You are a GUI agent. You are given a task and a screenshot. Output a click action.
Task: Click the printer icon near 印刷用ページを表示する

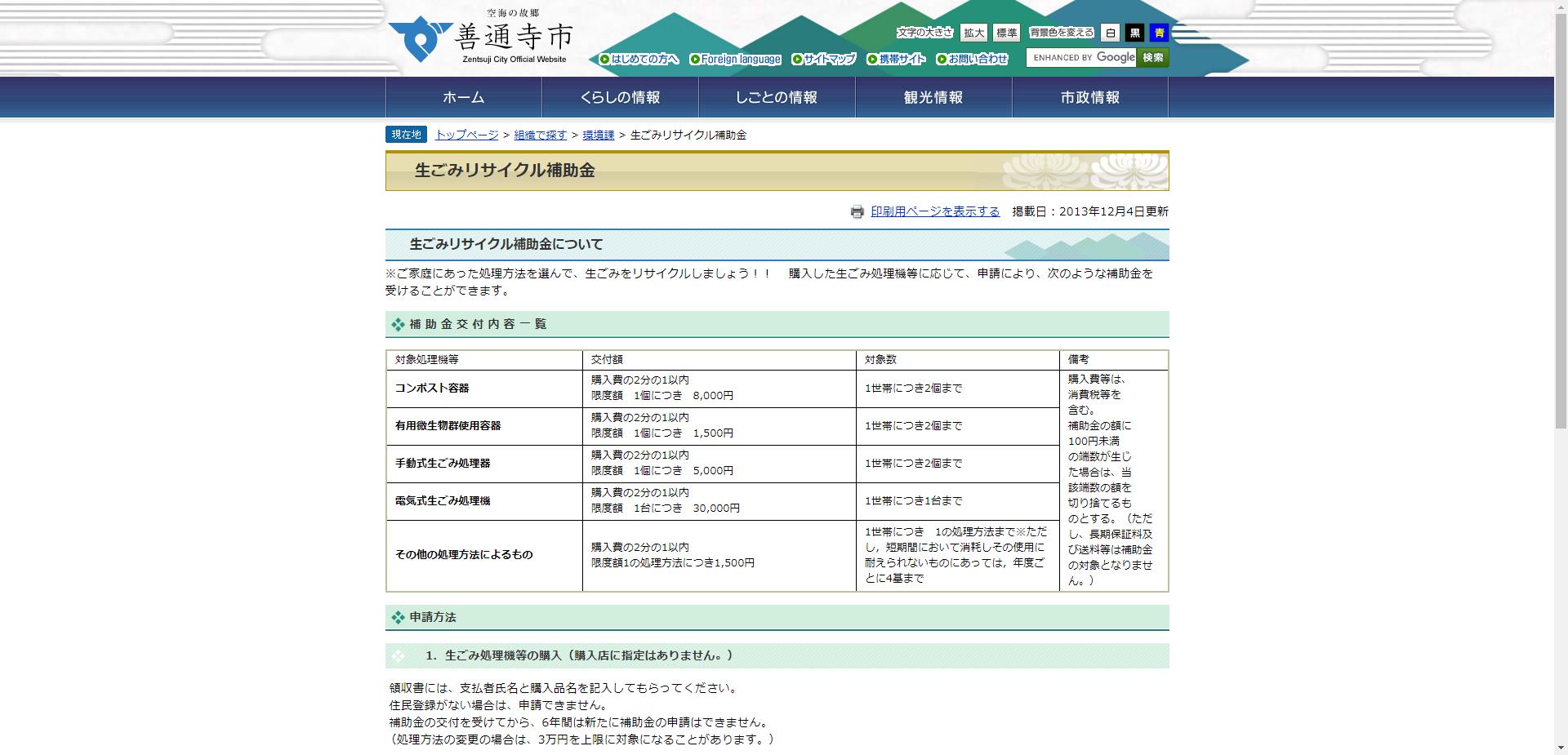tap(856, 211)
